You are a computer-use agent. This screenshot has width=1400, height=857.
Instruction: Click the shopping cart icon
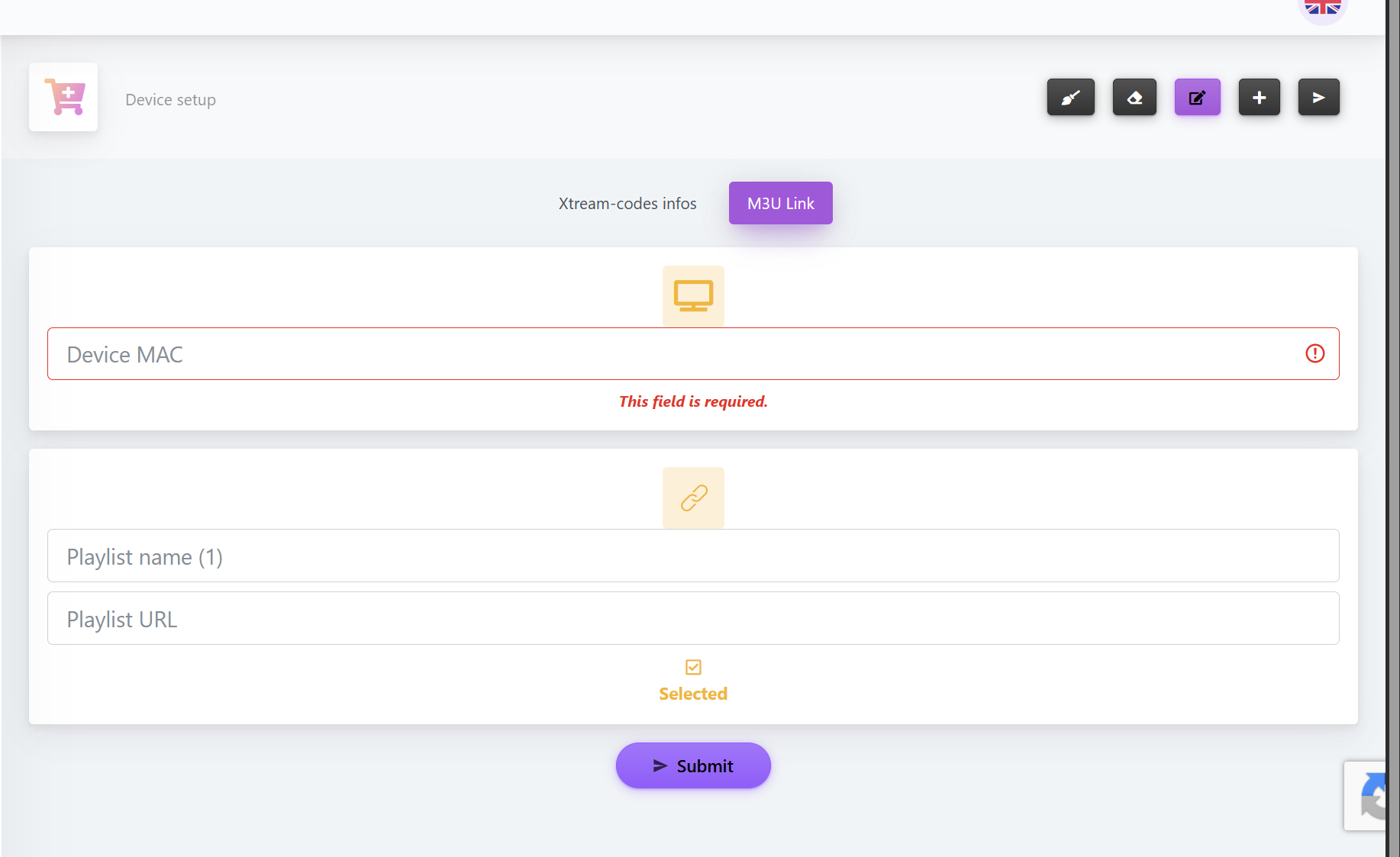click(63, 97)
